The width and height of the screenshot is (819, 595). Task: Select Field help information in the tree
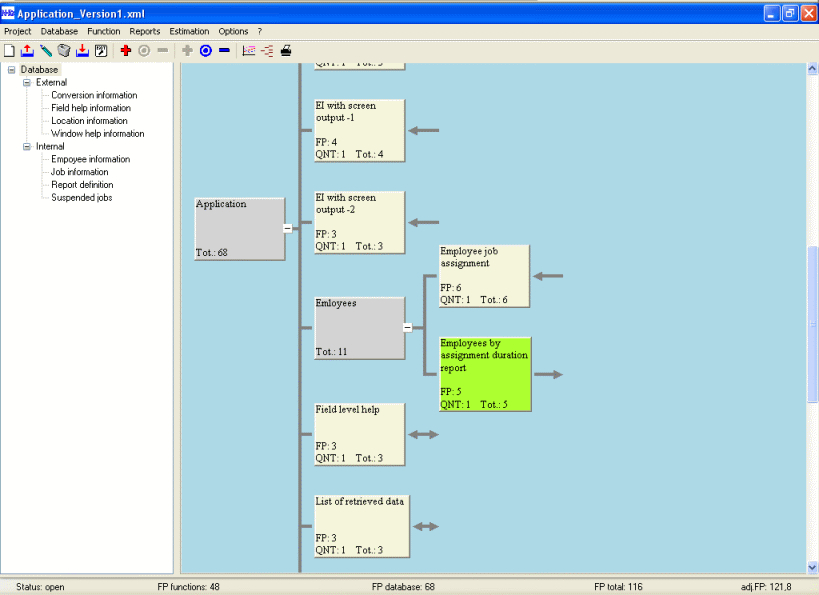(x=91, y=108)
